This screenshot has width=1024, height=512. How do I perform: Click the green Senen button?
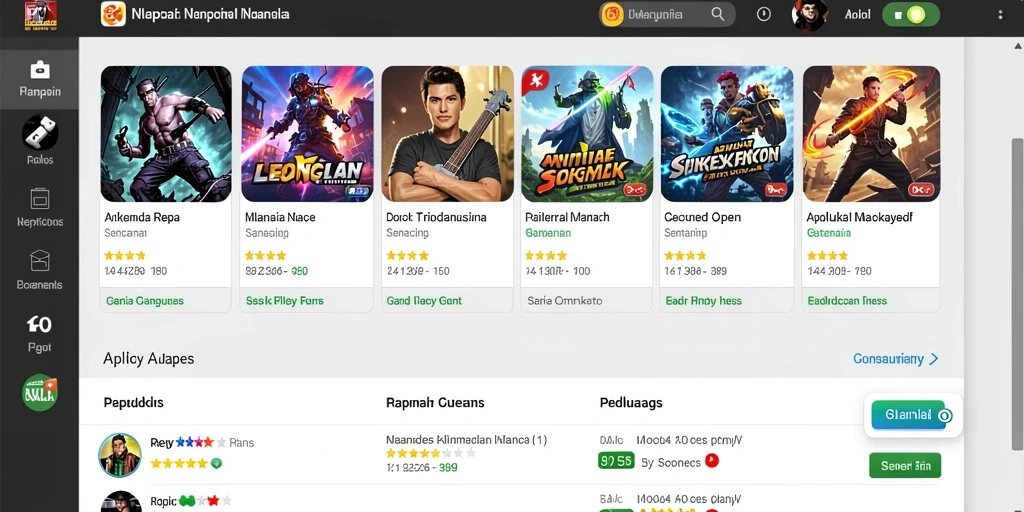pyautogui.click(x=904, y=466)
